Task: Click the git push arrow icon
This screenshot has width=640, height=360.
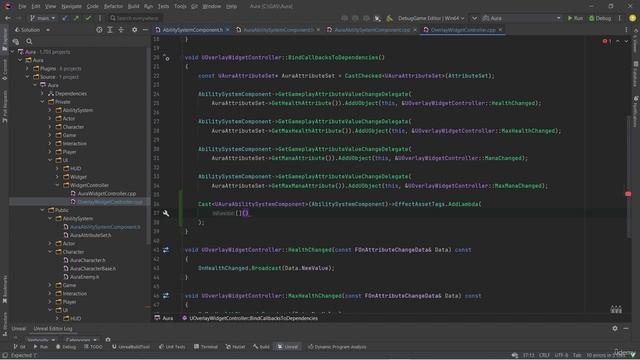Action: pyautogui.click(x=76, y=18)
